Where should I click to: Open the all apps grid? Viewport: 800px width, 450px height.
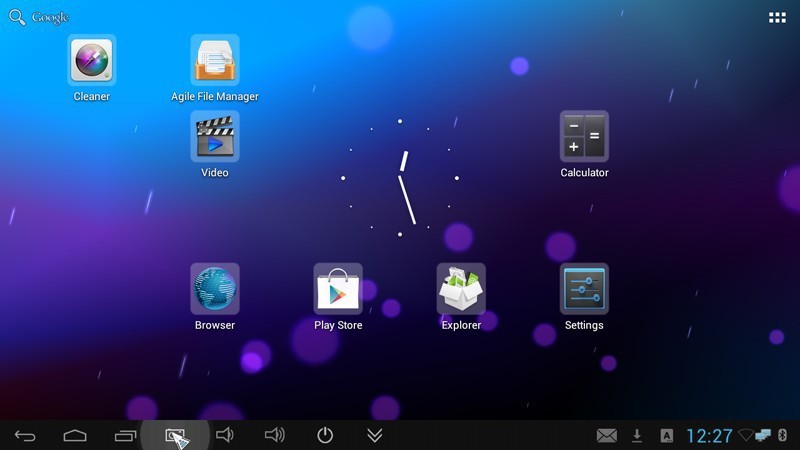777,18
